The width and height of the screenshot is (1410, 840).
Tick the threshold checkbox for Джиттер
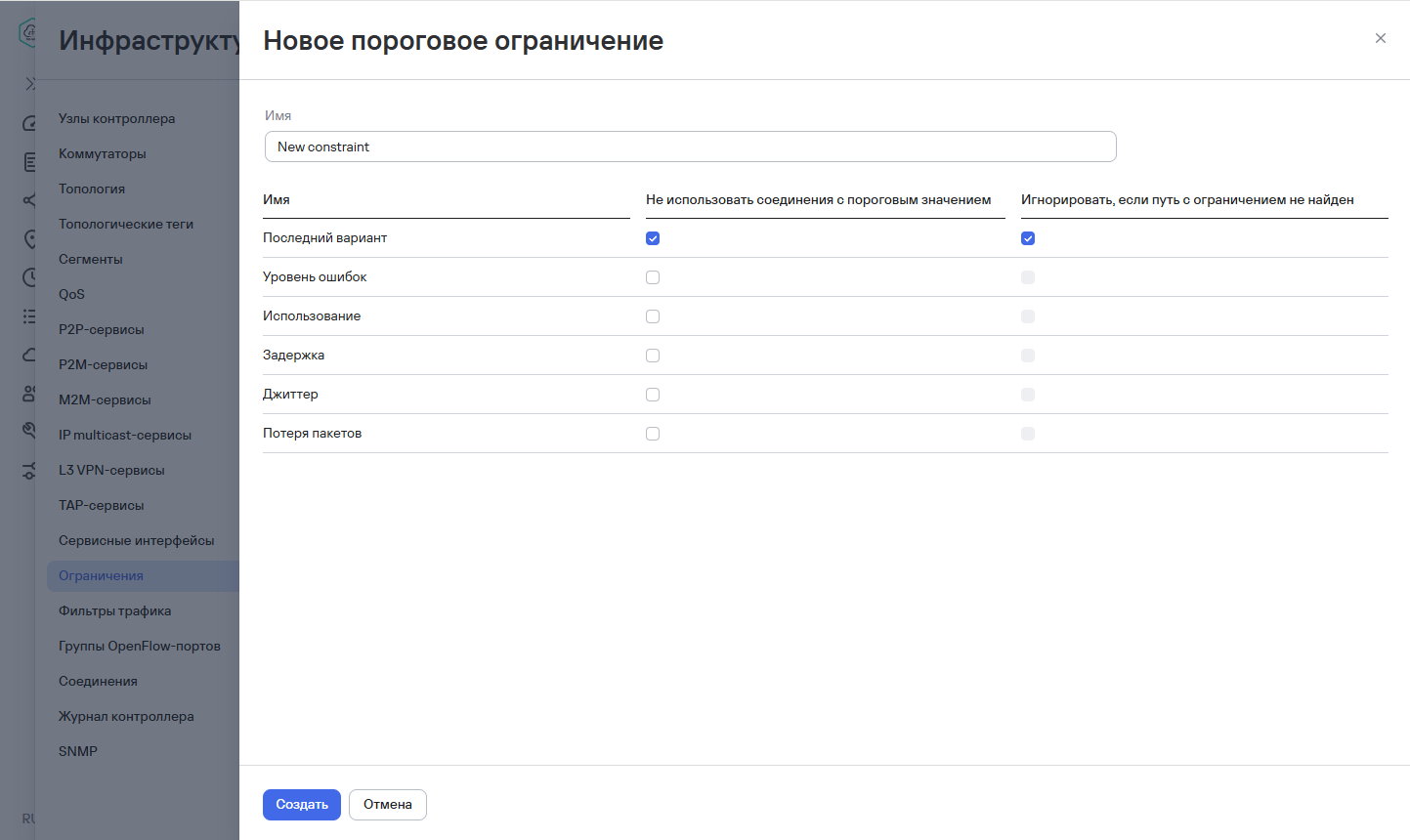[653, 395]
